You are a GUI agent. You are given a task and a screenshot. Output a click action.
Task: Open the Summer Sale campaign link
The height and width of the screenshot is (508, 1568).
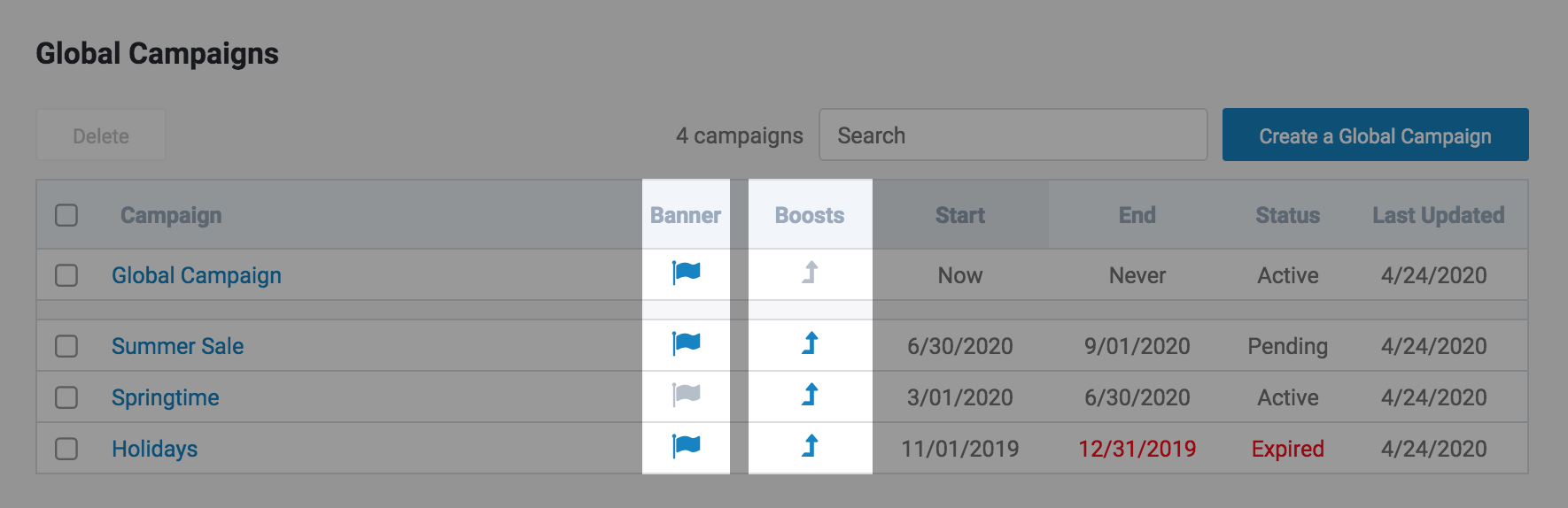(x=177, y=346)
